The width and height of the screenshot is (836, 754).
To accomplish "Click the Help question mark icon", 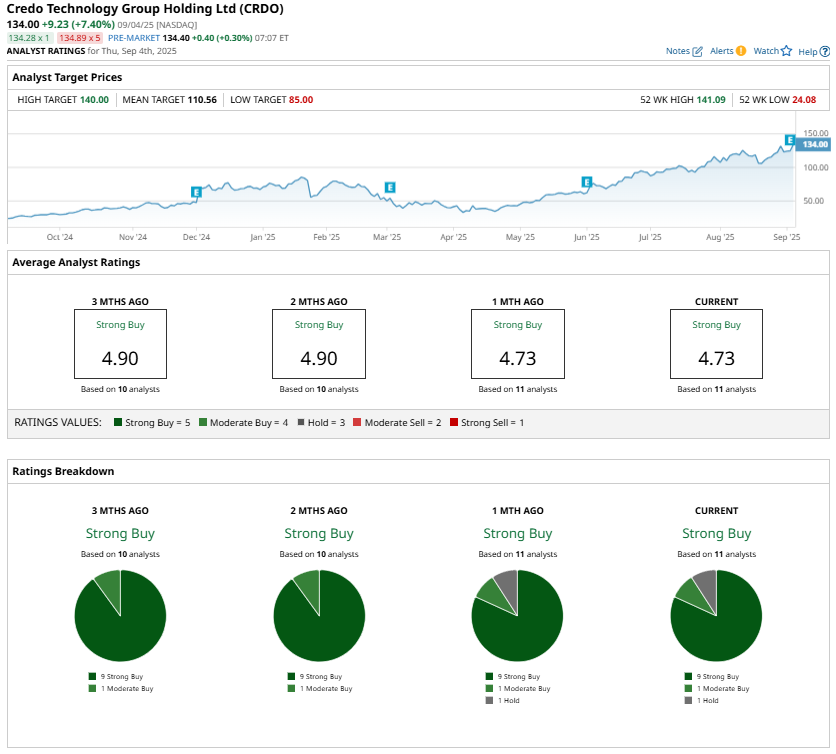I will click(x=825, y=51).
